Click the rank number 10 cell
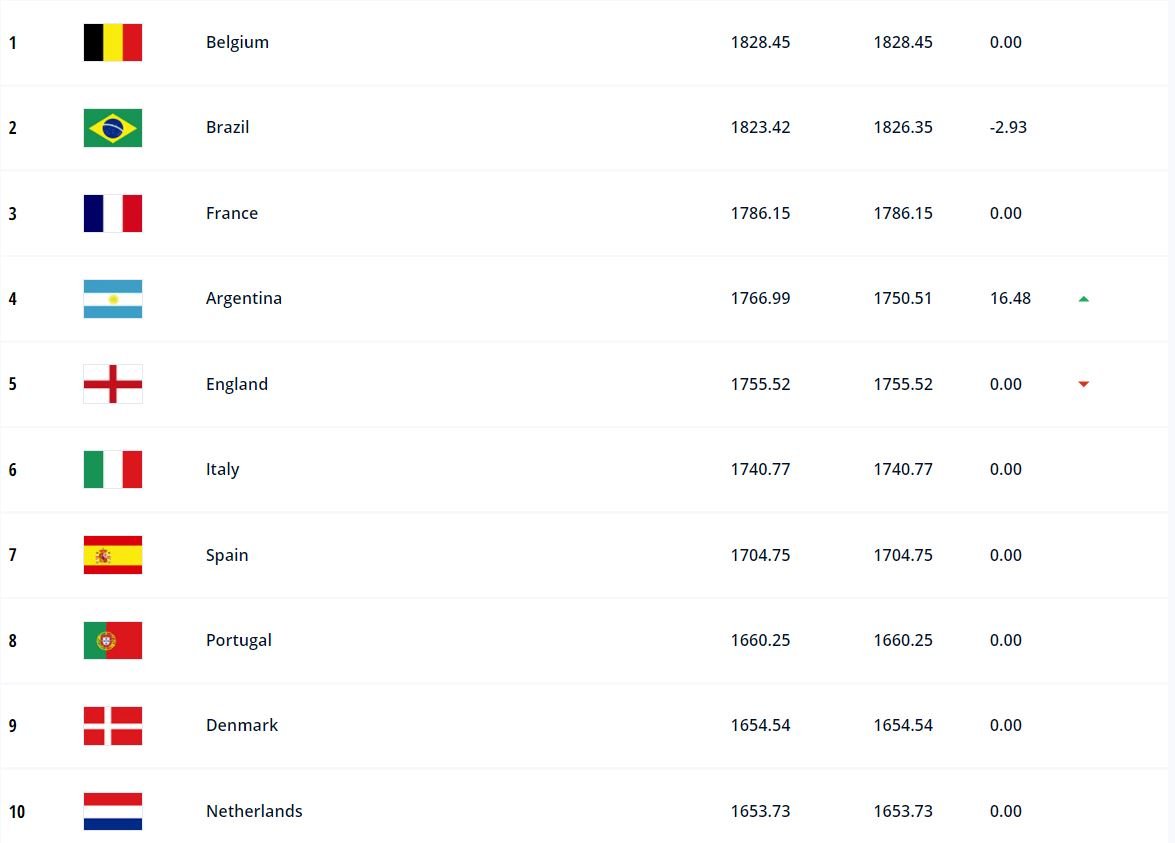Image resolution: width=1175 pixels, height=843 pixels. [16, 812]
